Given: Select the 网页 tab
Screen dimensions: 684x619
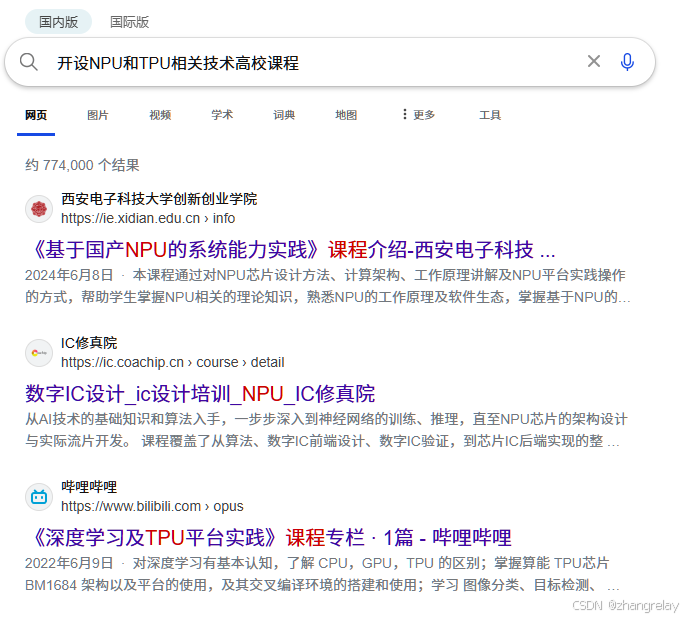Looking at the screenshot, I should pos(36,115).
